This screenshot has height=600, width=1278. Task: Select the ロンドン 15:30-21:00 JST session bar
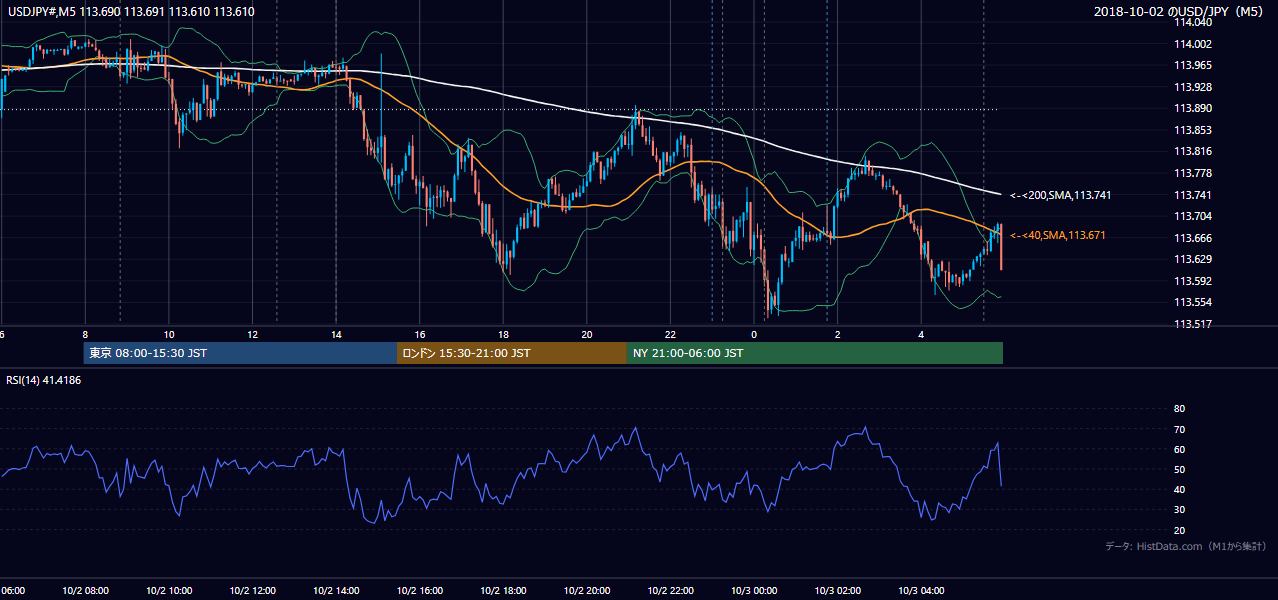coord(512,353)
